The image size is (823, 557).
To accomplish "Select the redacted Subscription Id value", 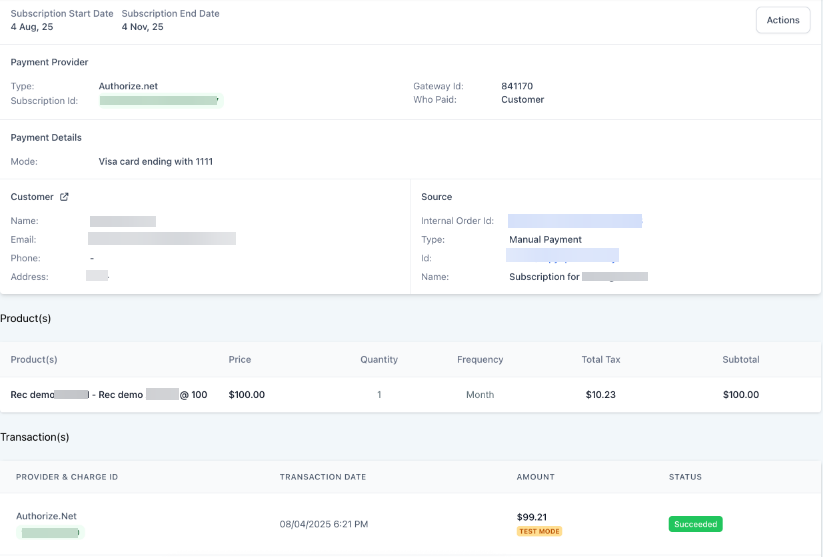I will [159, 101].
